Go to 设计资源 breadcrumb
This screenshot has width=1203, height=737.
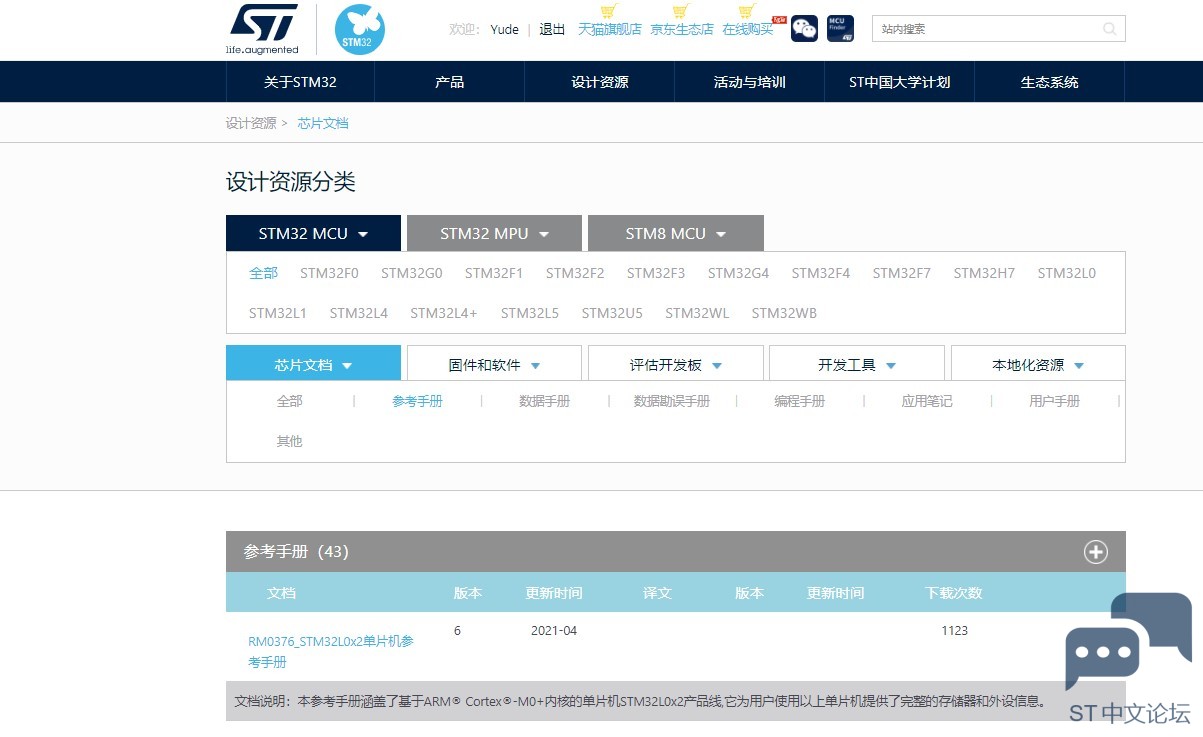click(251, 123)
